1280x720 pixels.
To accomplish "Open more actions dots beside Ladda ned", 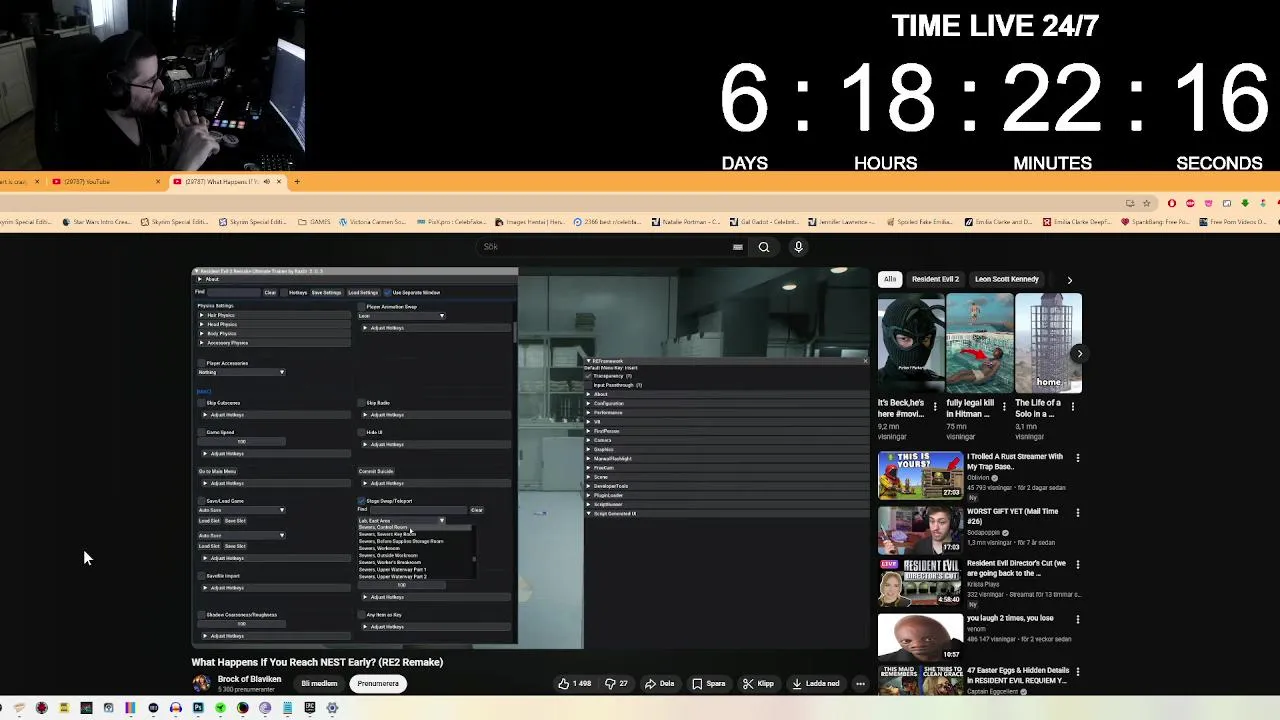I will coord(860,684).
